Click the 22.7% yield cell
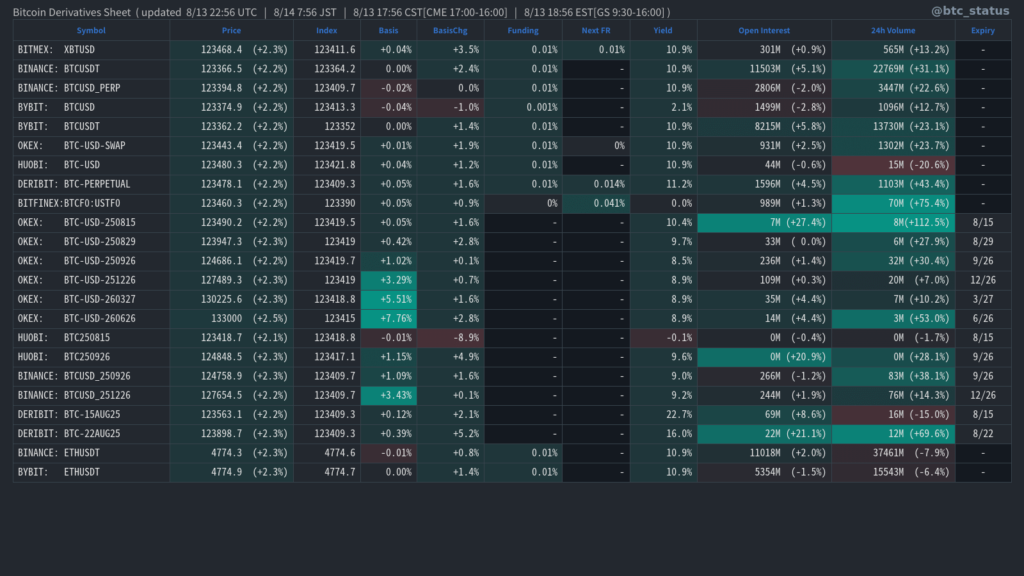 tap(664, 414)
